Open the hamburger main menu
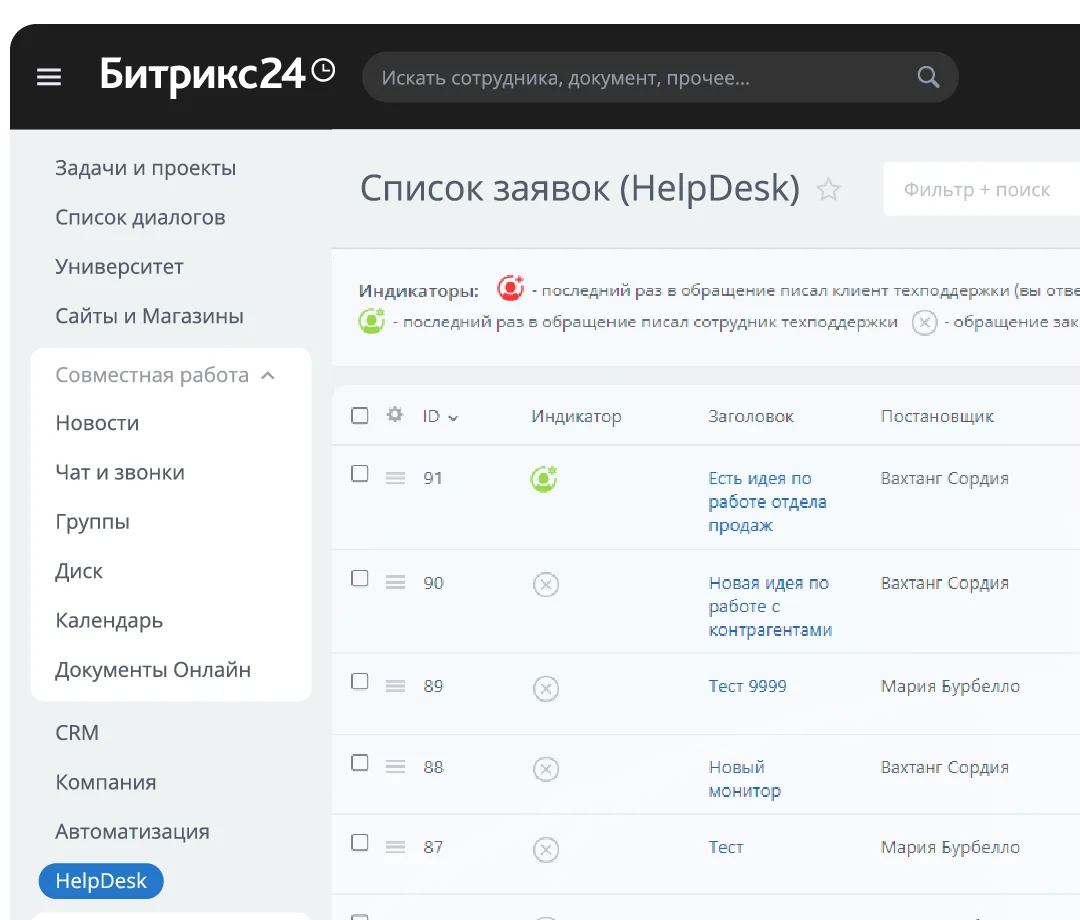Viewport: 1080px width, 920px height. pos(49,78)
